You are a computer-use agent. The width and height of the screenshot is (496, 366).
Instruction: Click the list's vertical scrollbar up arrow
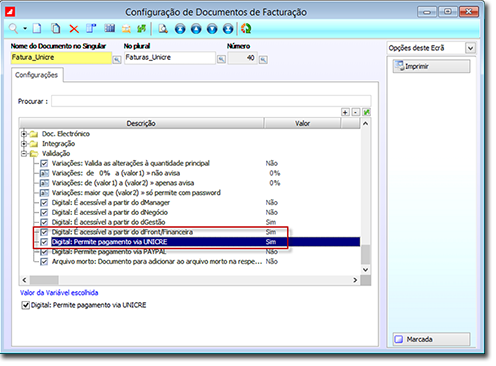coord(366,124)
